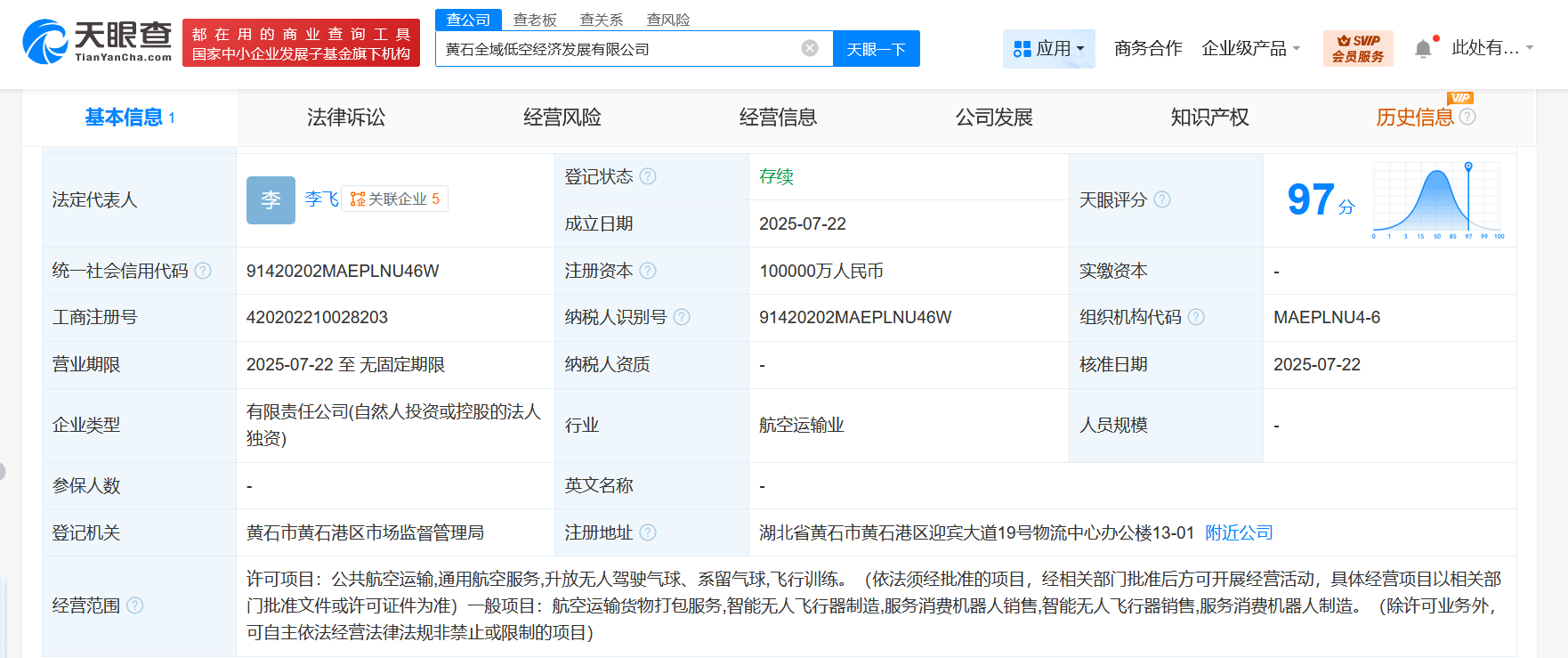Click help icon beside 经营范围
Screen dimensions: 1568x658
point(134,605)
